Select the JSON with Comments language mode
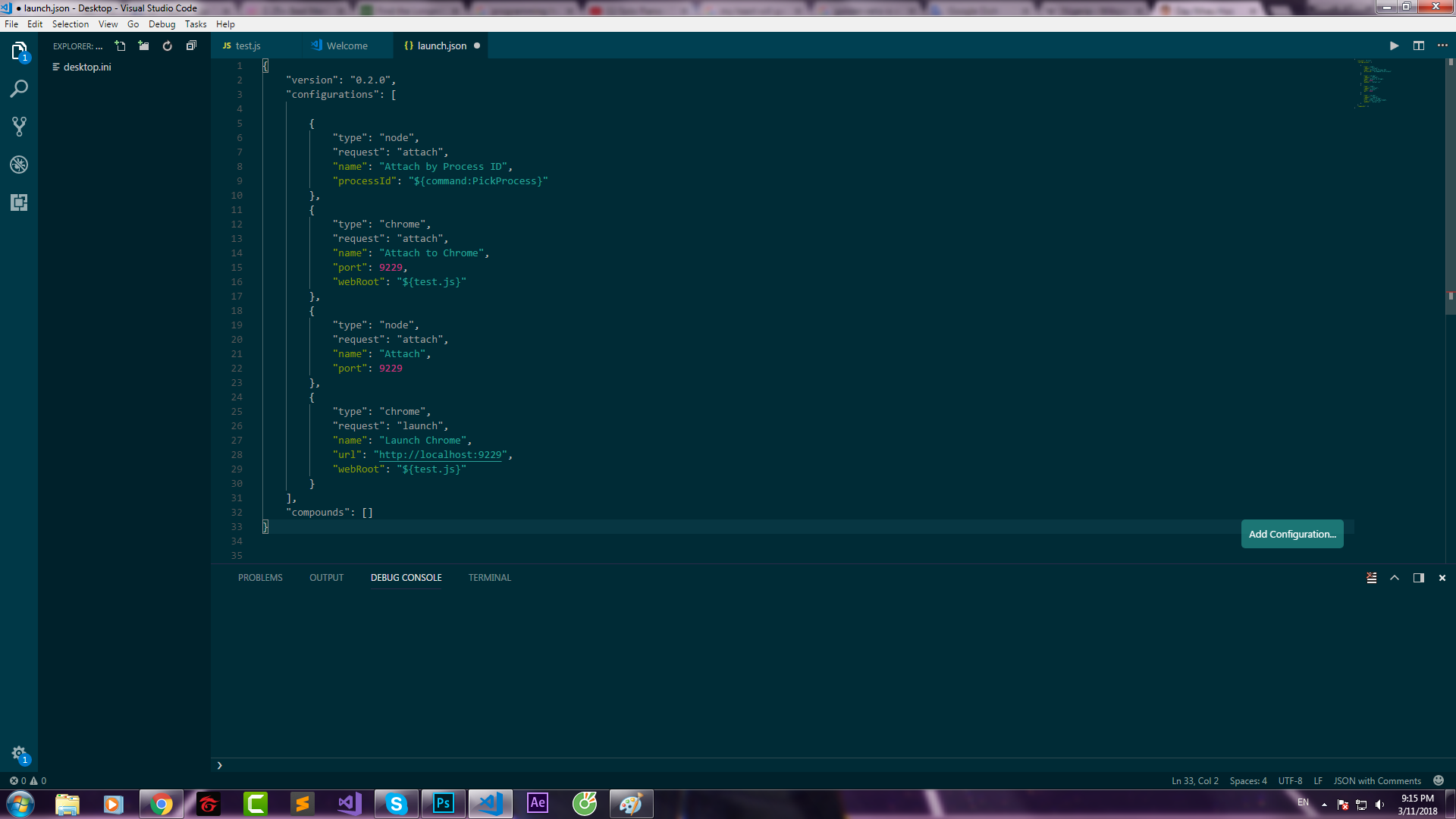Viewport: 1456px width, 819px height. pyautogui.click(x=1377, y=781)
